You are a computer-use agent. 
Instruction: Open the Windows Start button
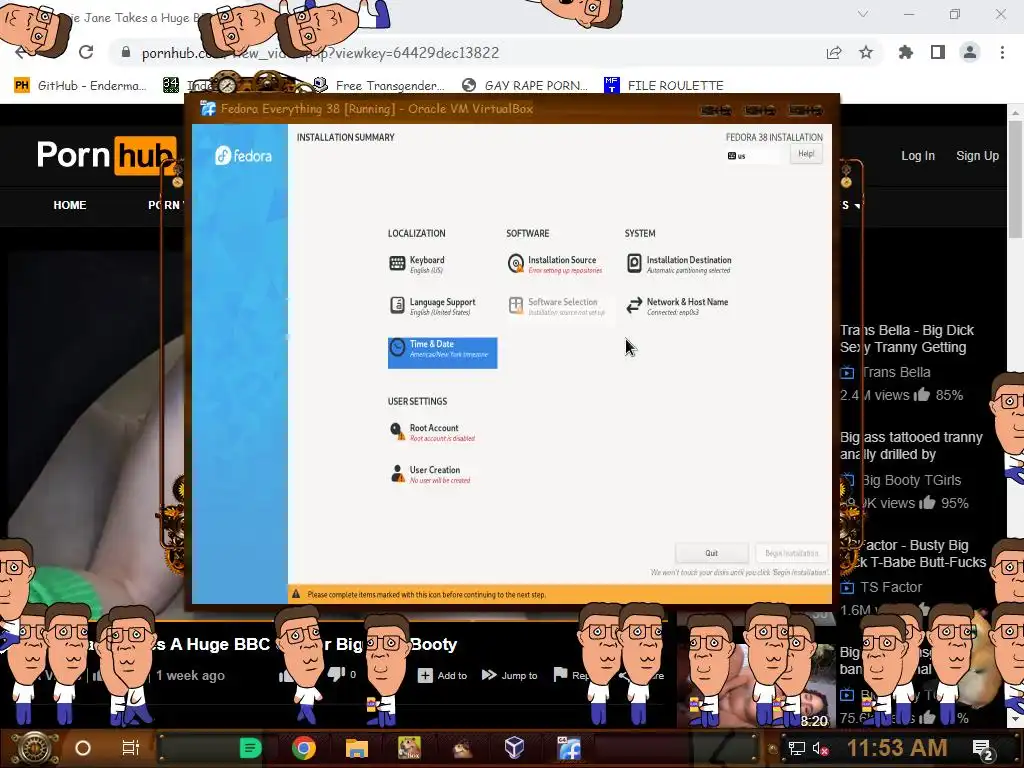[x=34, y=748]
